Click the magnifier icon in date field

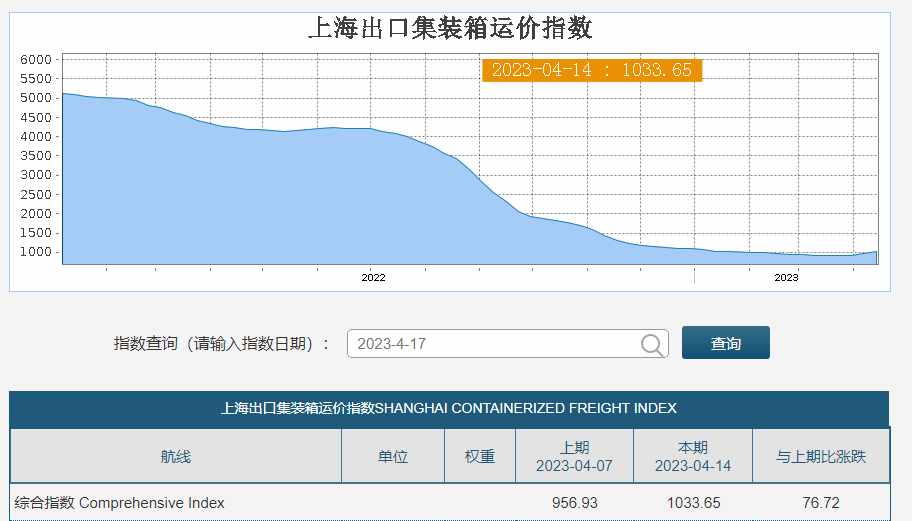pyautogui.click(x=652, y=344)
